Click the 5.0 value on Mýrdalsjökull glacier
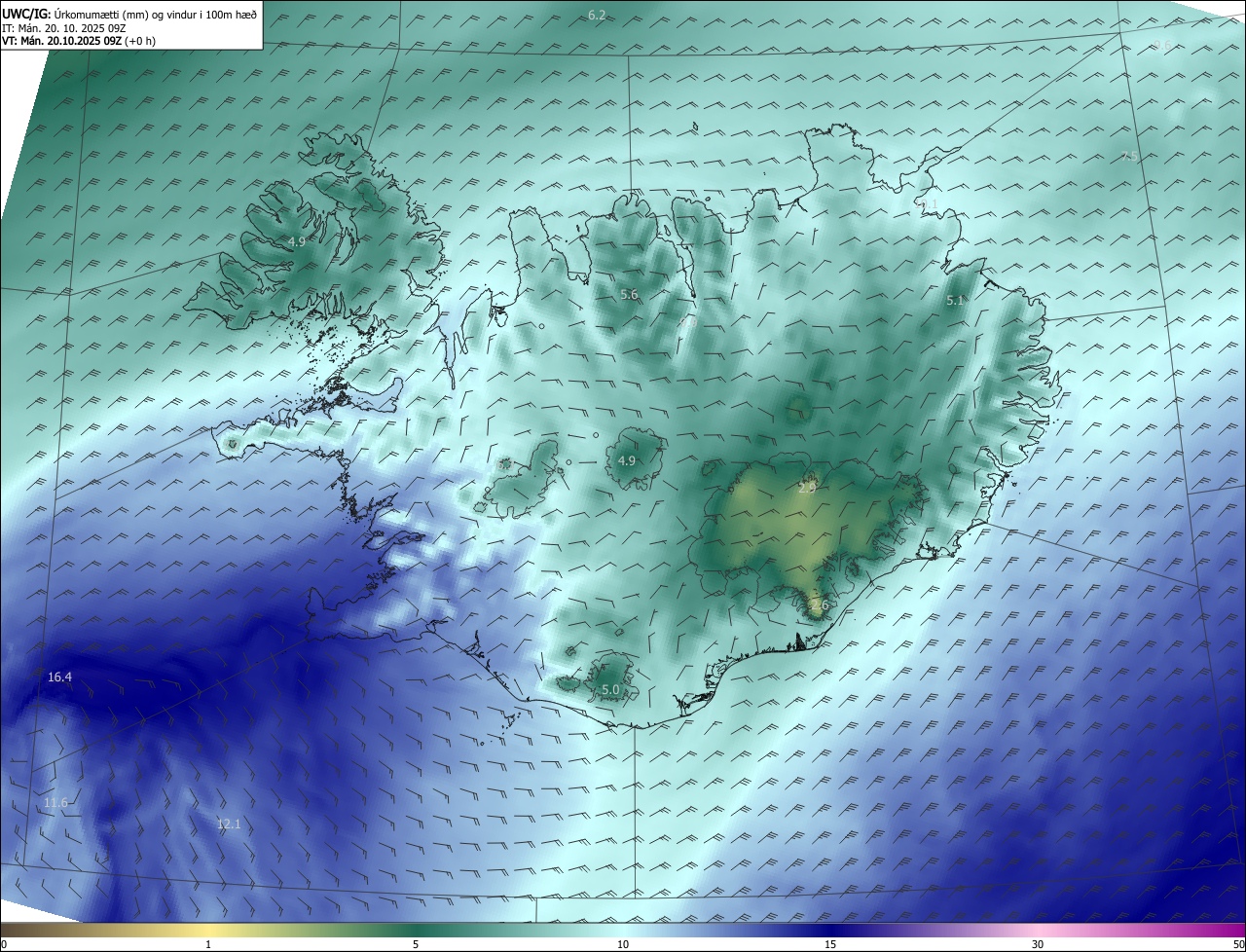 (x=610, y=690)
